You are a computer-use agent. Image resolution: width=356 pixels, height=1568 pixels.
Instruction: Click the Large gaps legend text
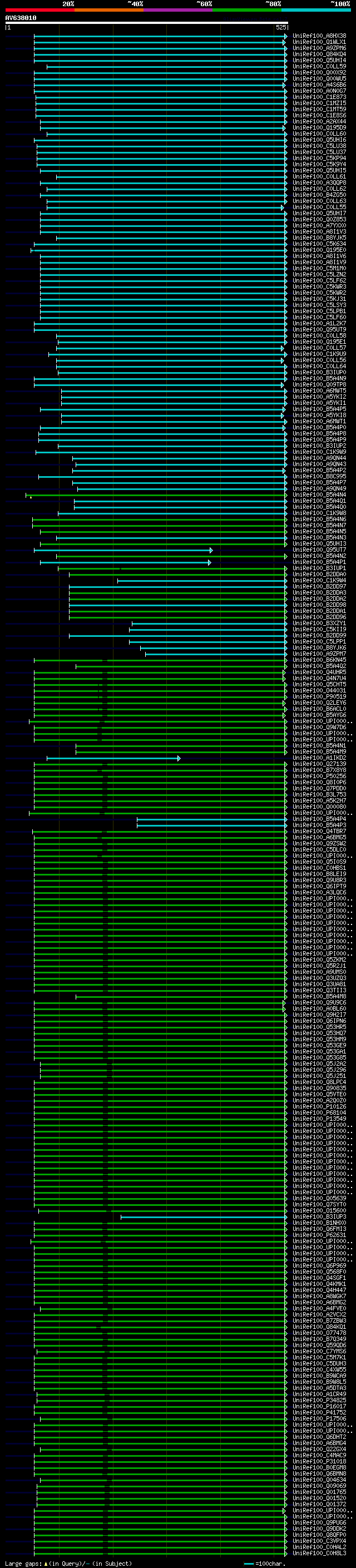point(67,1564)
